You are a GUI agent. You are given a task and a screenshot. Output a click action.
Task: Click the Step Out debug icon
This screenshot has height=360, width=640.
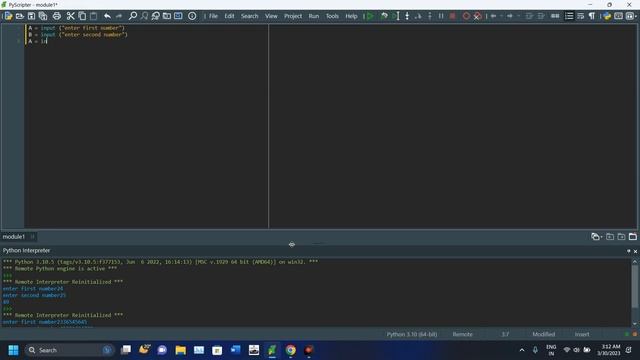430,16
